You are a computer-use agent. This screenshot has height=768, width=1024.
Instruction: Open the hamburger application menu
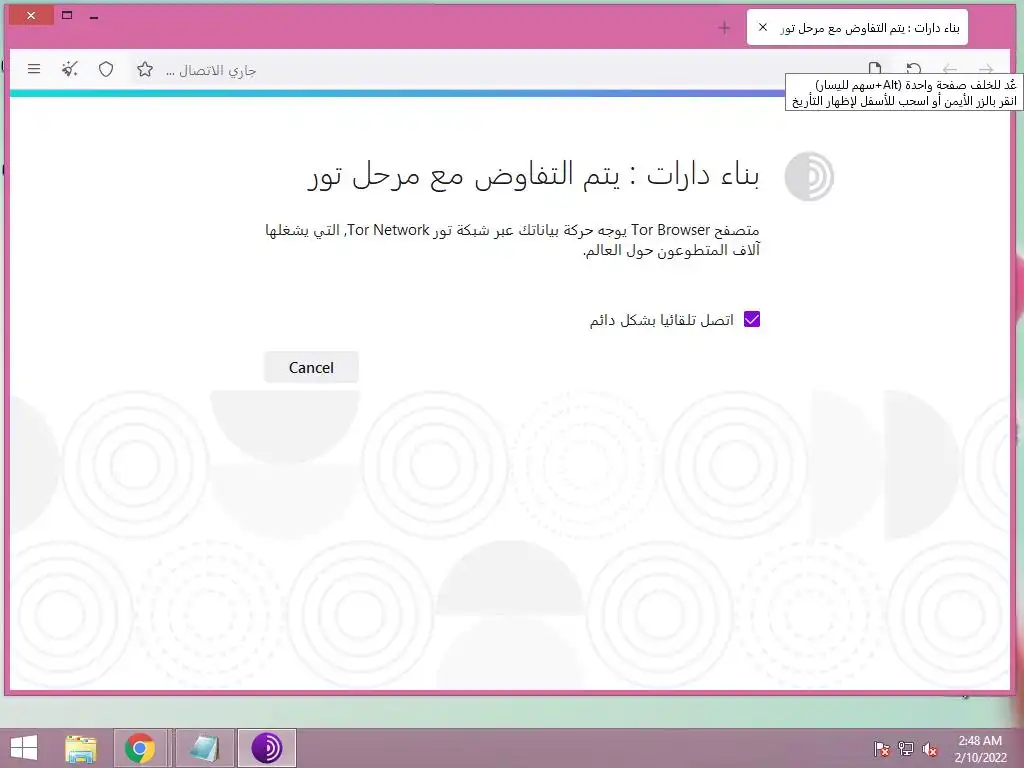[x=34, y=69]
